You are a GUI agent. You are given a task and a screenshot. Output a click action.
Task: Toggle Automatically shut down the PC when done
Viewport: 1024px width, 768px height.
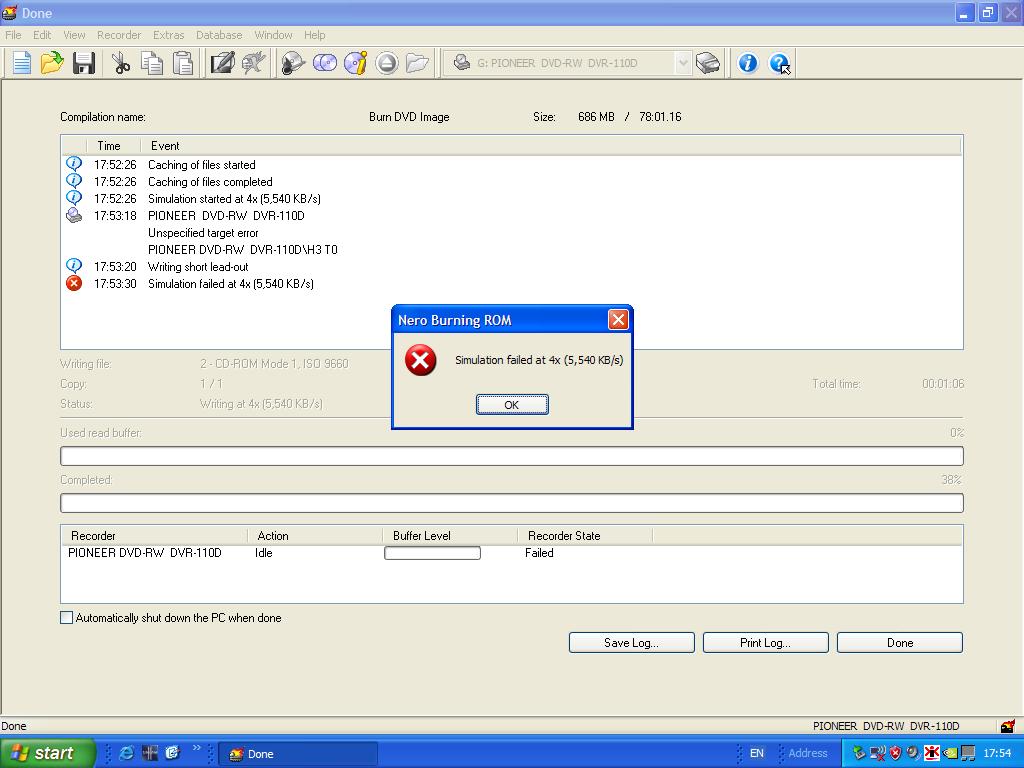point(66,618)
